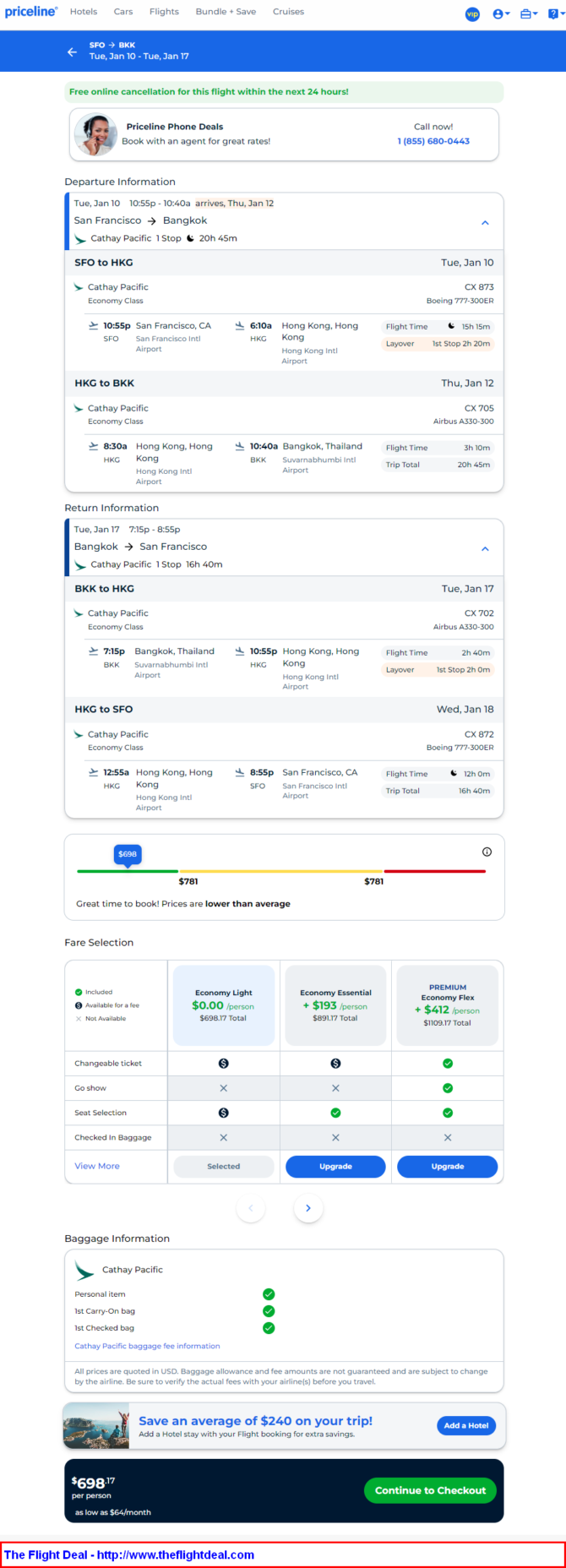
Task: Click Economy Light seat selection fee icon
Action: point(224,1113)
